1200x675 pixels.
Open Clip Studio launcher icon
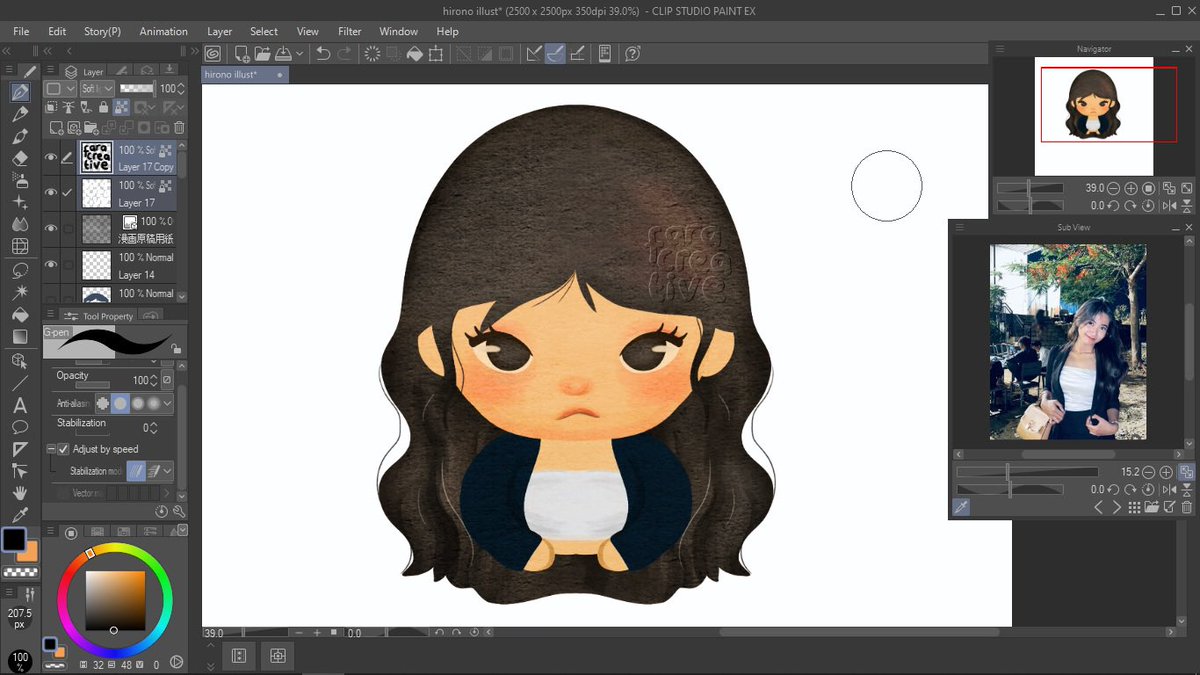(212, 54)
